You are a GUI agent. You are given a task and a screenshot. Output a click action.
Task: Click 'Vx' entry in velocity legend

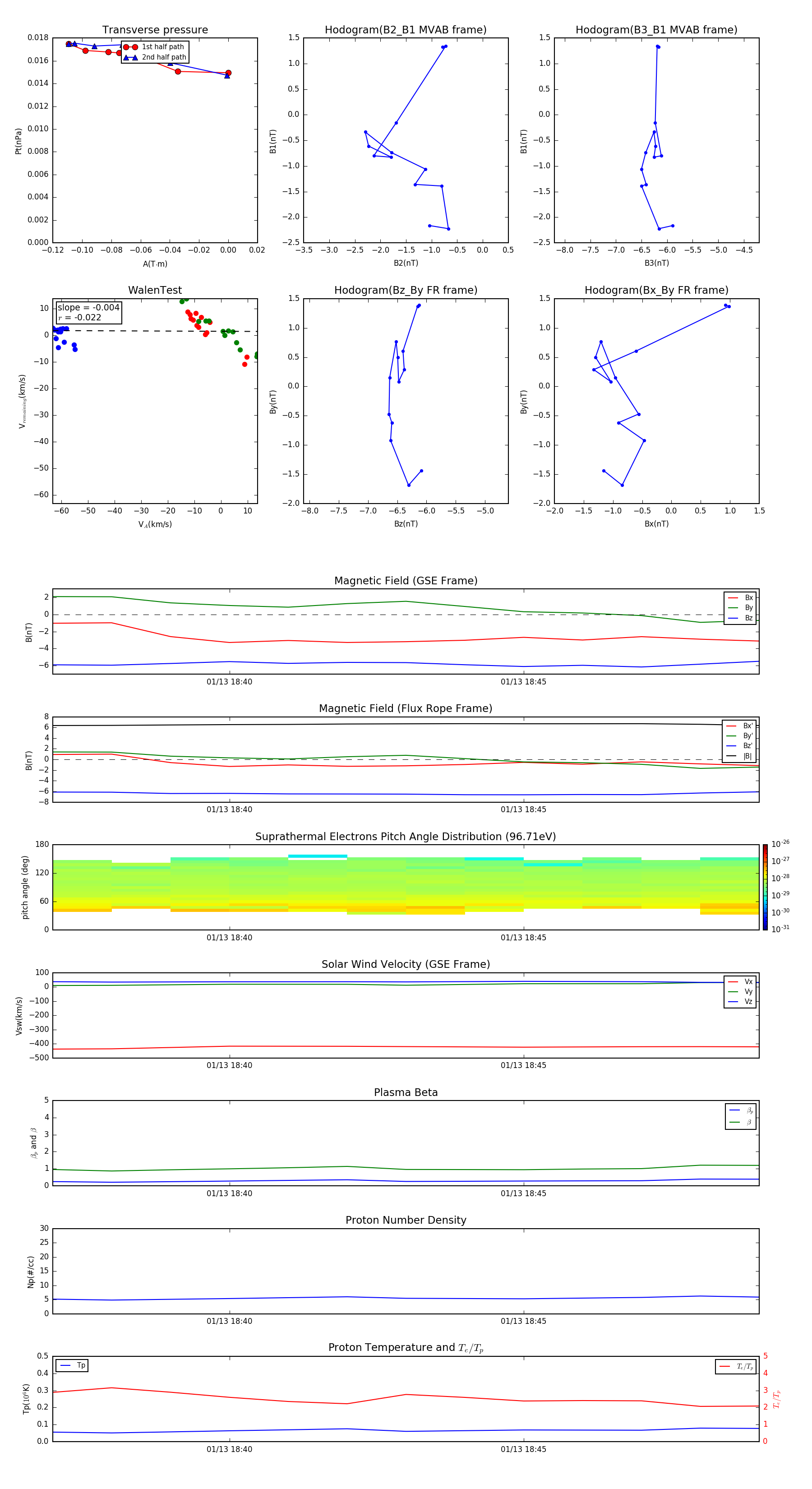click(740, 982)
